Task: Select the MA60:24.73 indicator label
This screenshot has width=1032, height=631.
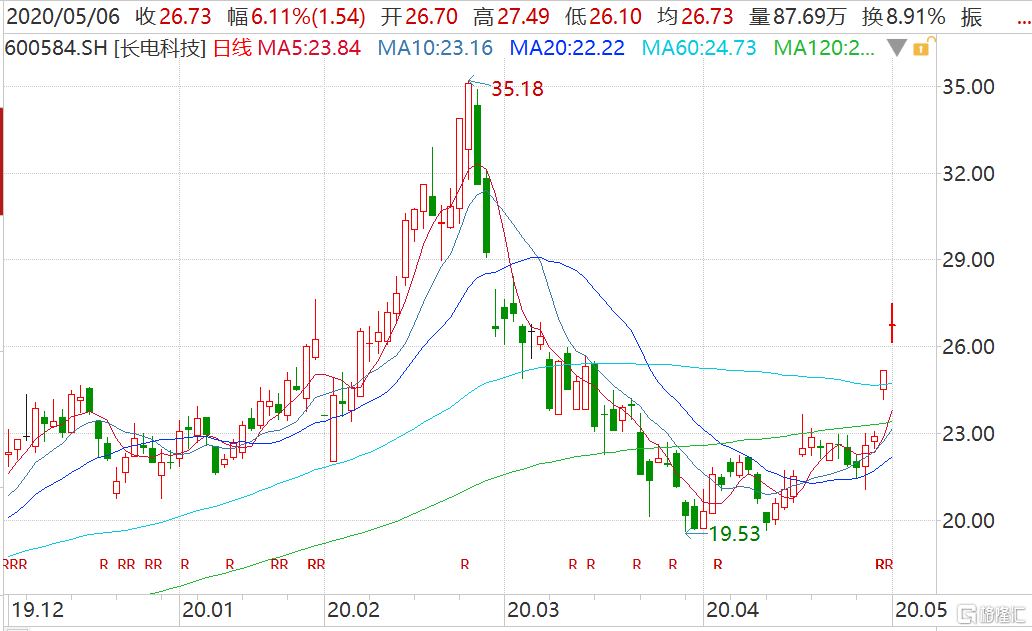Action: pyautogui.click(x=699, y=48)
